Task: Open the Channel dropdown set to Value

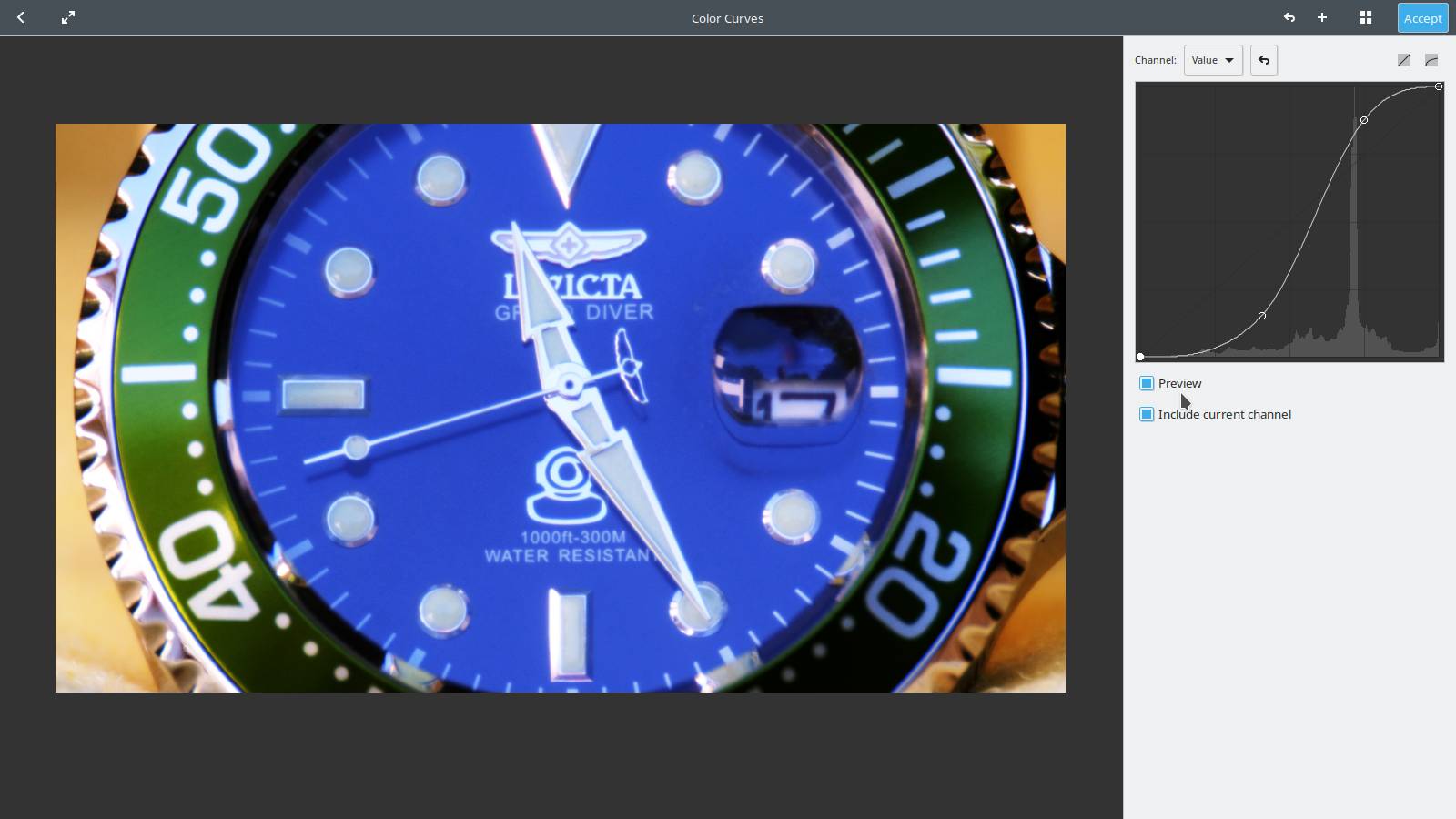Action: click(x=1213, y=60)
